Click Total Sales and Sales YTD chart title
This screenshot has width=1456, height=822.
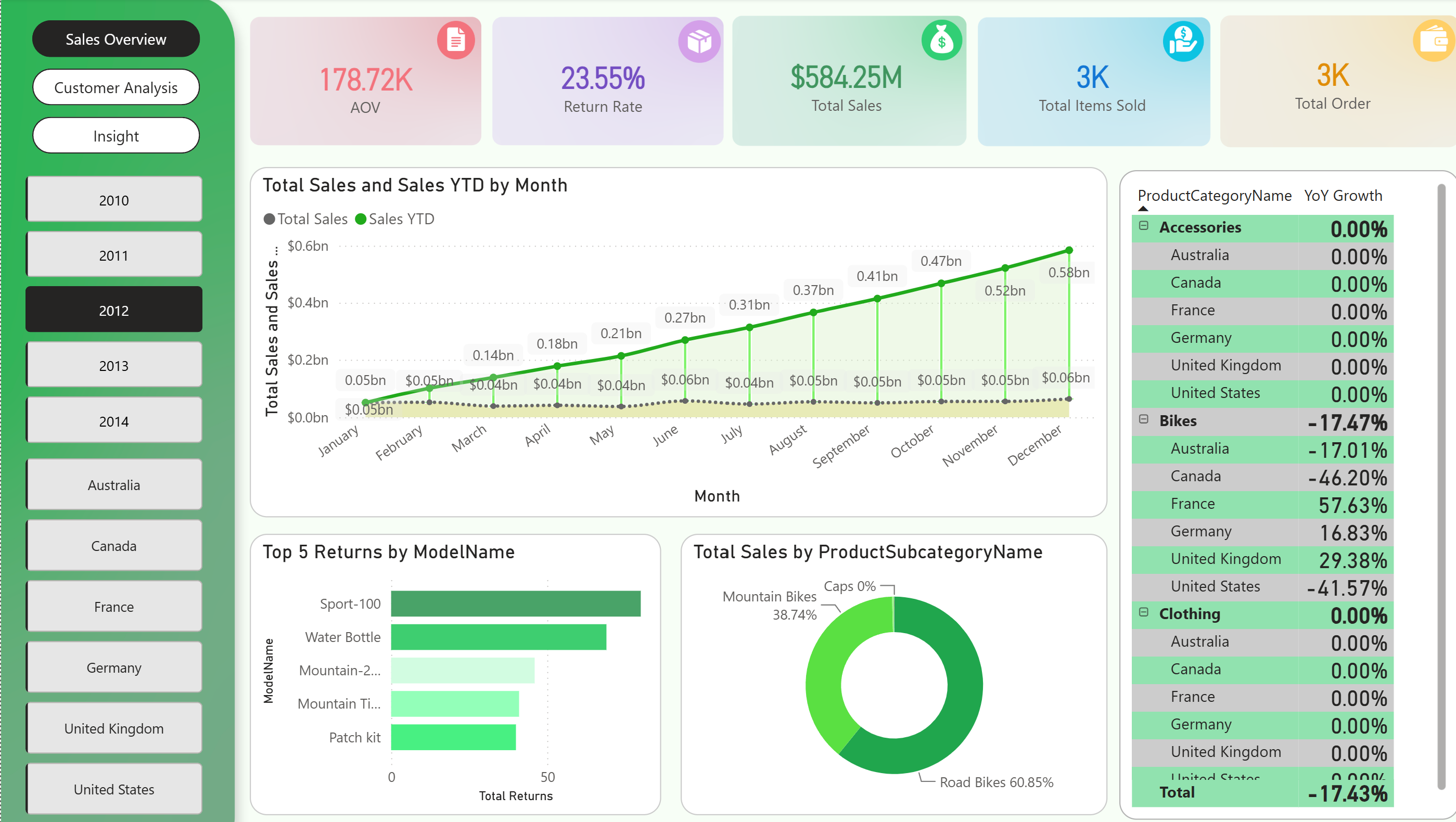tap(415, 185)
